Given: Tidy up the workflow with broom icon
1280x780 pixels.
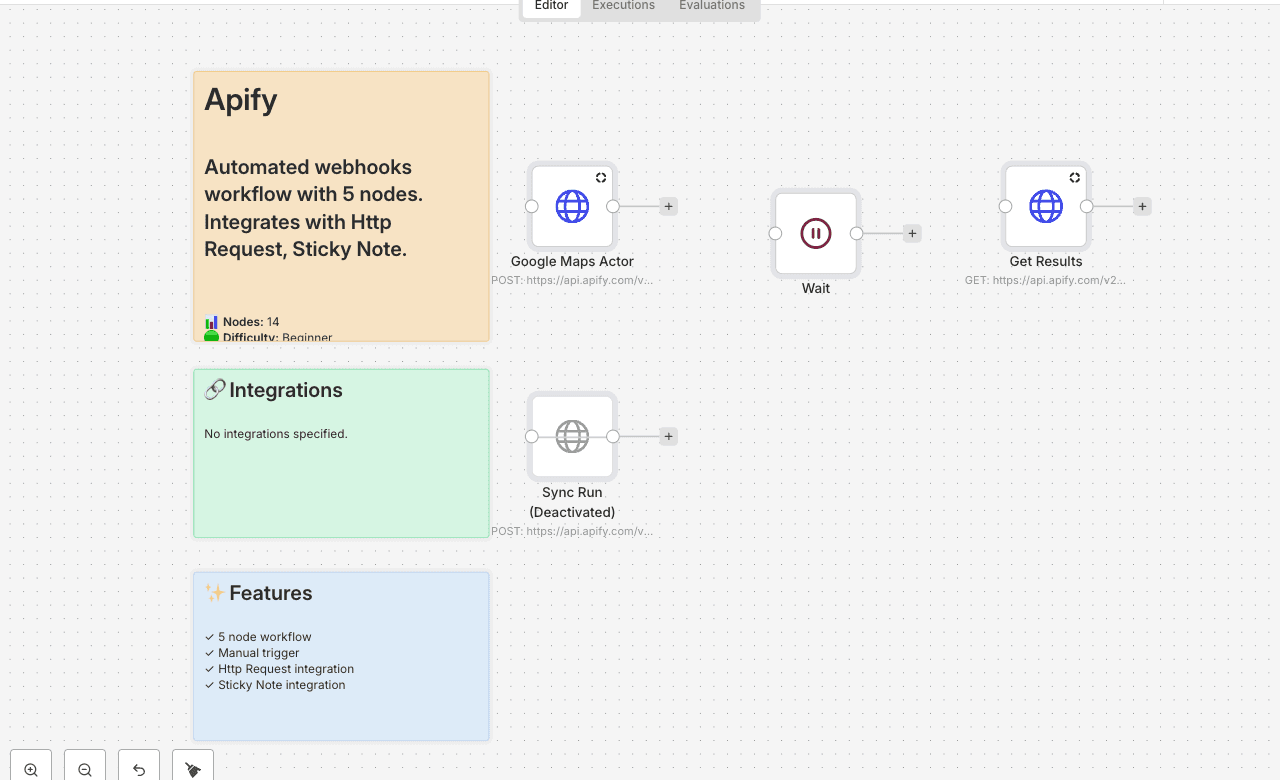Looking at the screenshot, I should pyautogui.click(x=193, y=769).
